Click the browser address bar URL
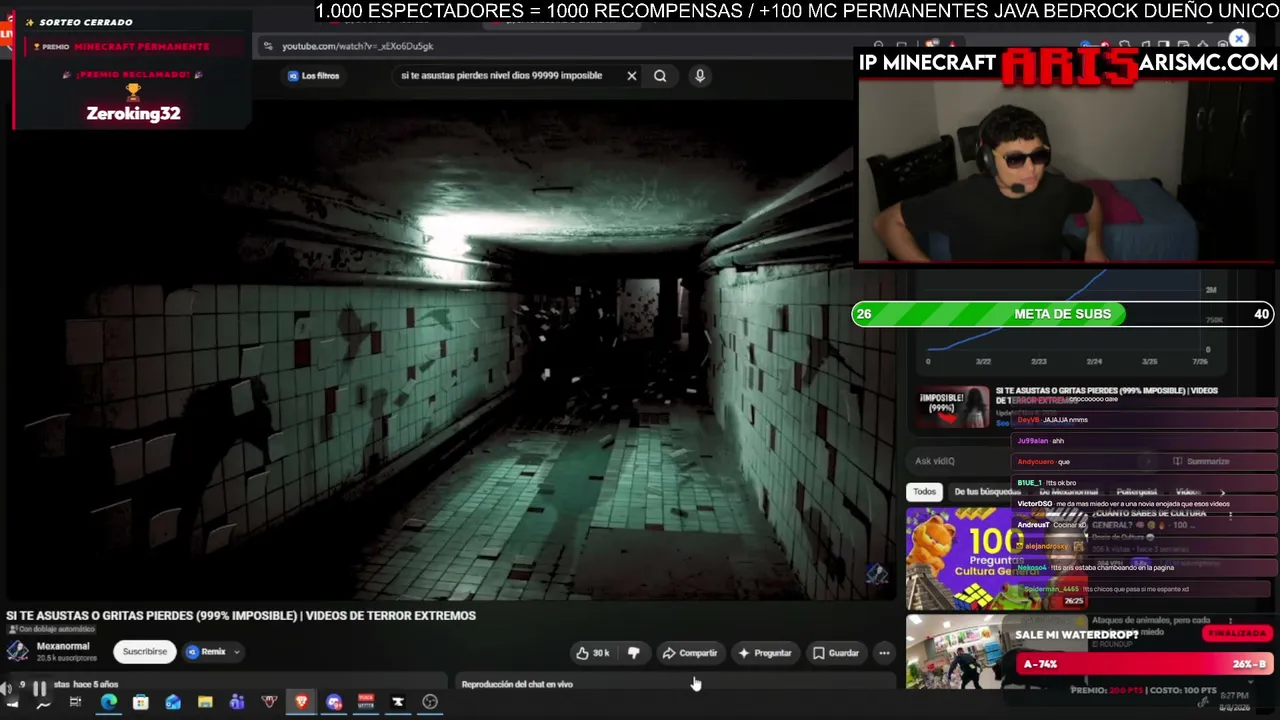Image resolution: width=1280 pixels, height=720 pixels. pyautogui.click(x=358, y=46)
